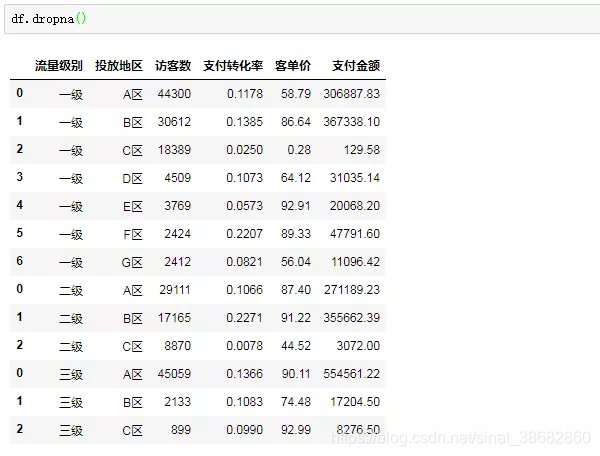
Task: Click the cell value 2424
Action: [x=178, y=234]
